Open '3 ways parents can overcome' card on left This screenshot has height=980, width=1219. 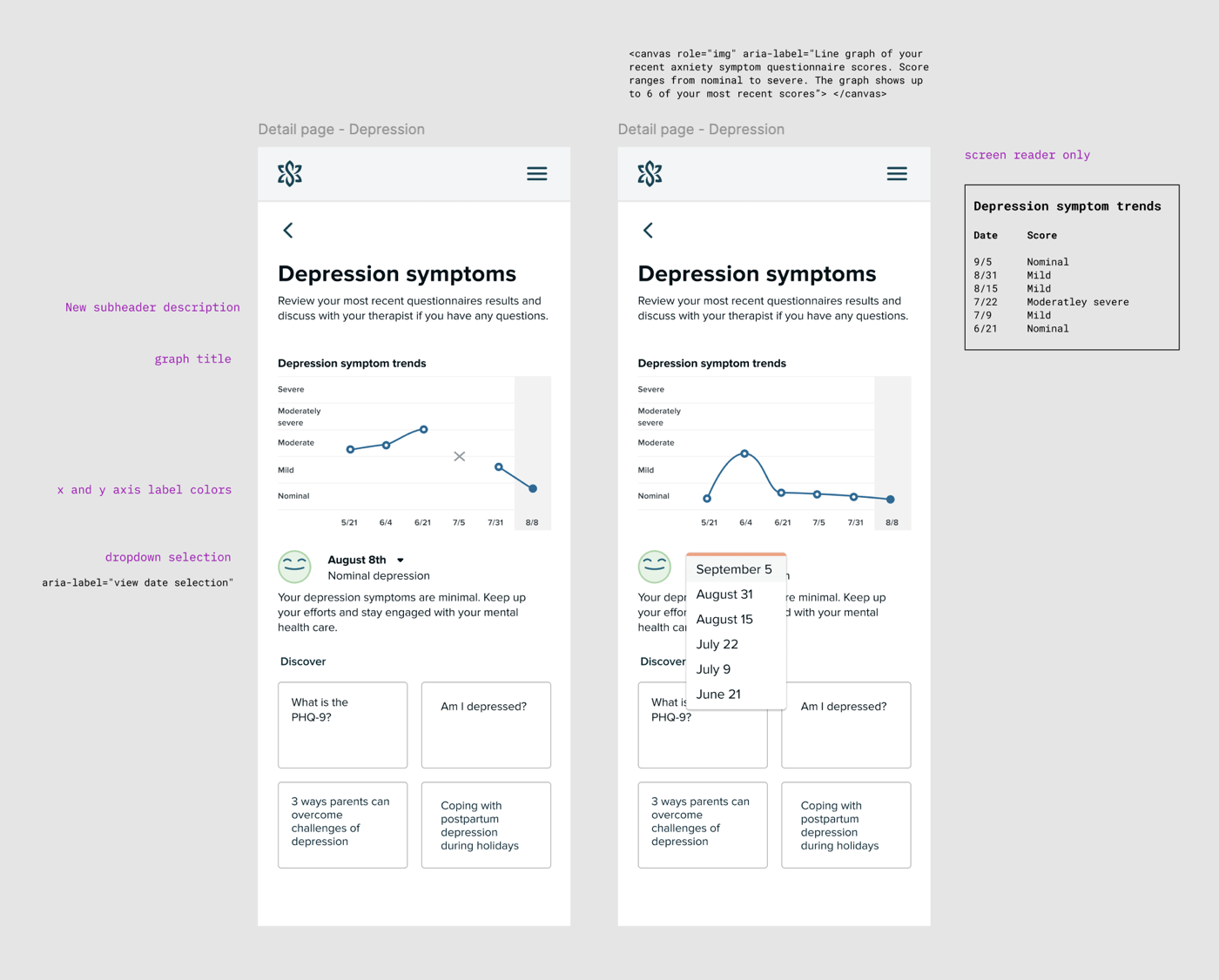click(343, 825)
